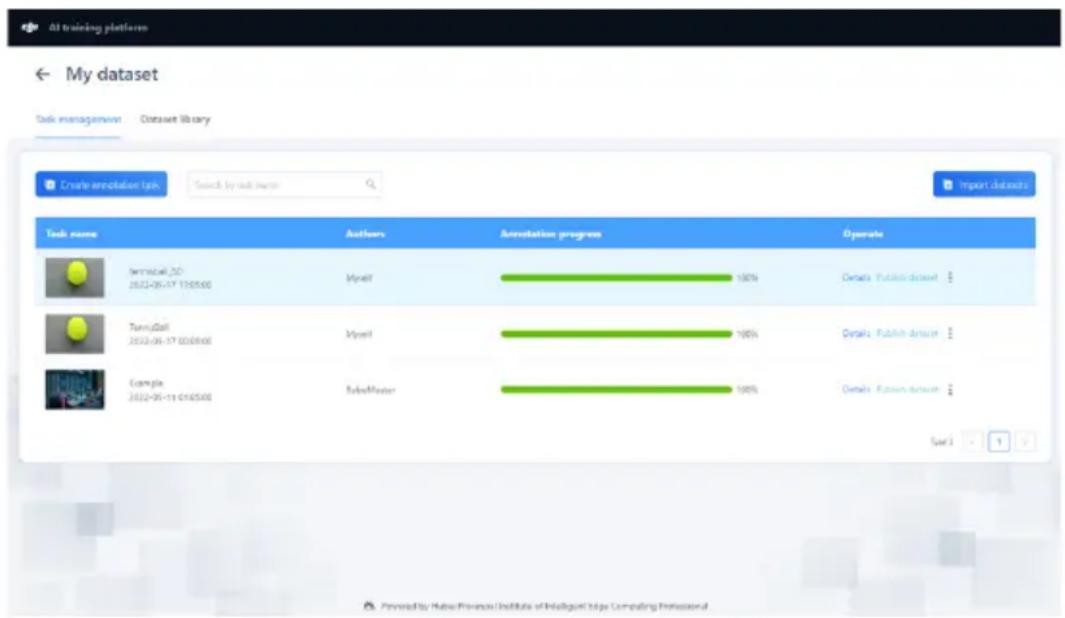Click the AI training platform title
The height and width of the screenshot is (618, 1065).
[98, 28]
